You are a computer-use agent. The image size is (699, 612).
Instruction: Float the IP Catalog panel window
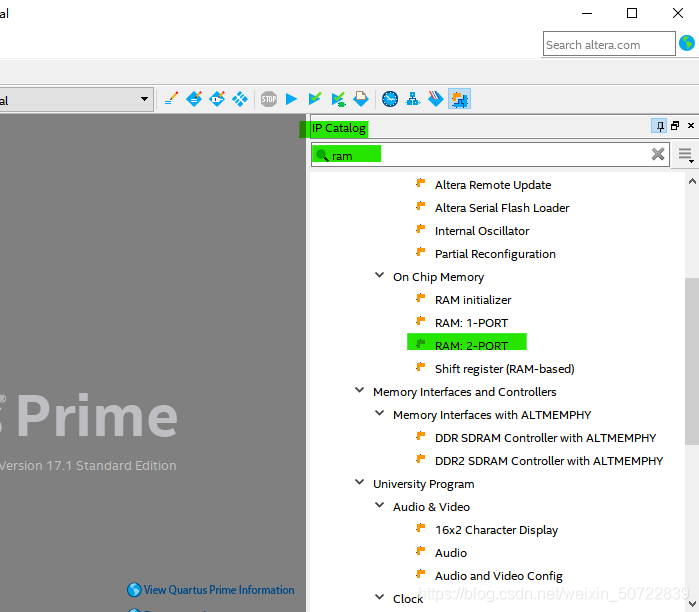675,126
